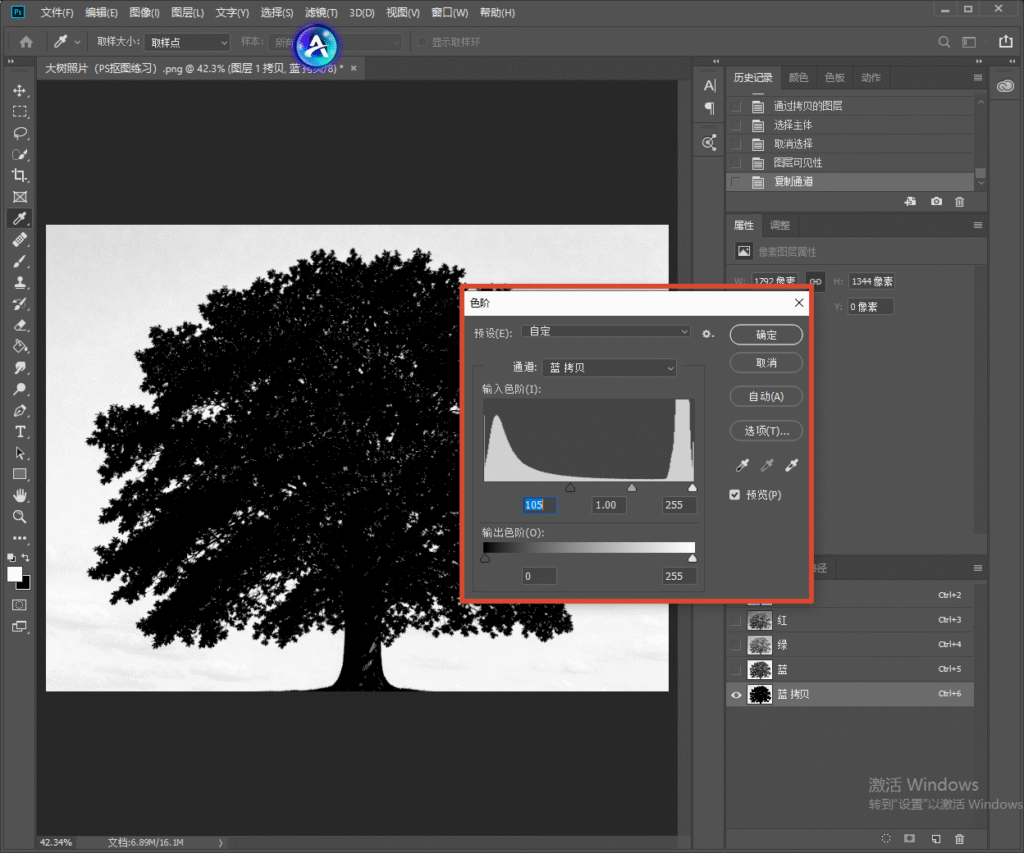Select the Smudge tool
The width and height of the screenshot is (1024, 853).
pyautogui.click(x=20, y=368)
